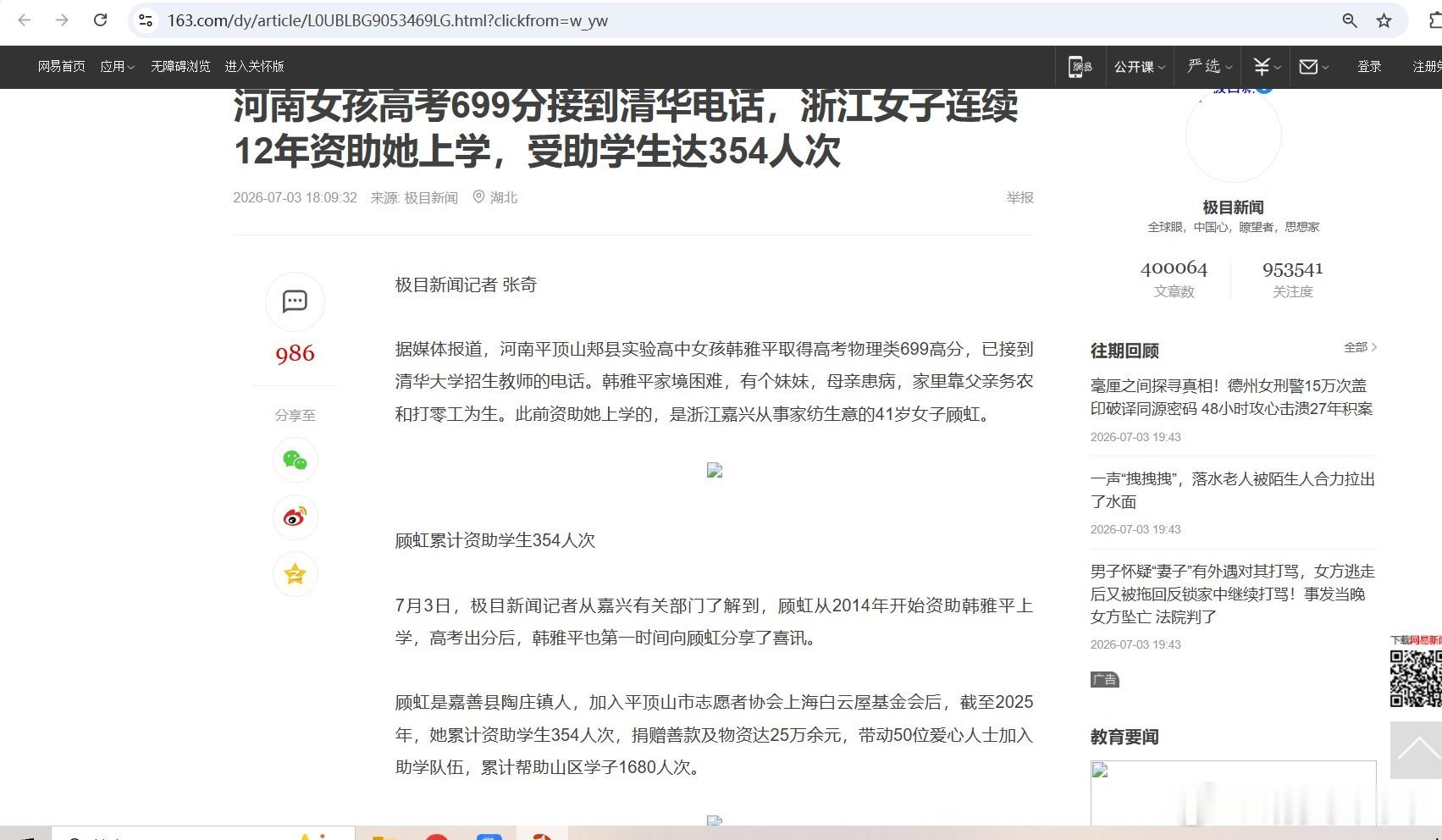The width and height of the screenshot is (1442, 840).
Task: Go to 网易首页
Action: pyautogui.click(x=62, y=67)
